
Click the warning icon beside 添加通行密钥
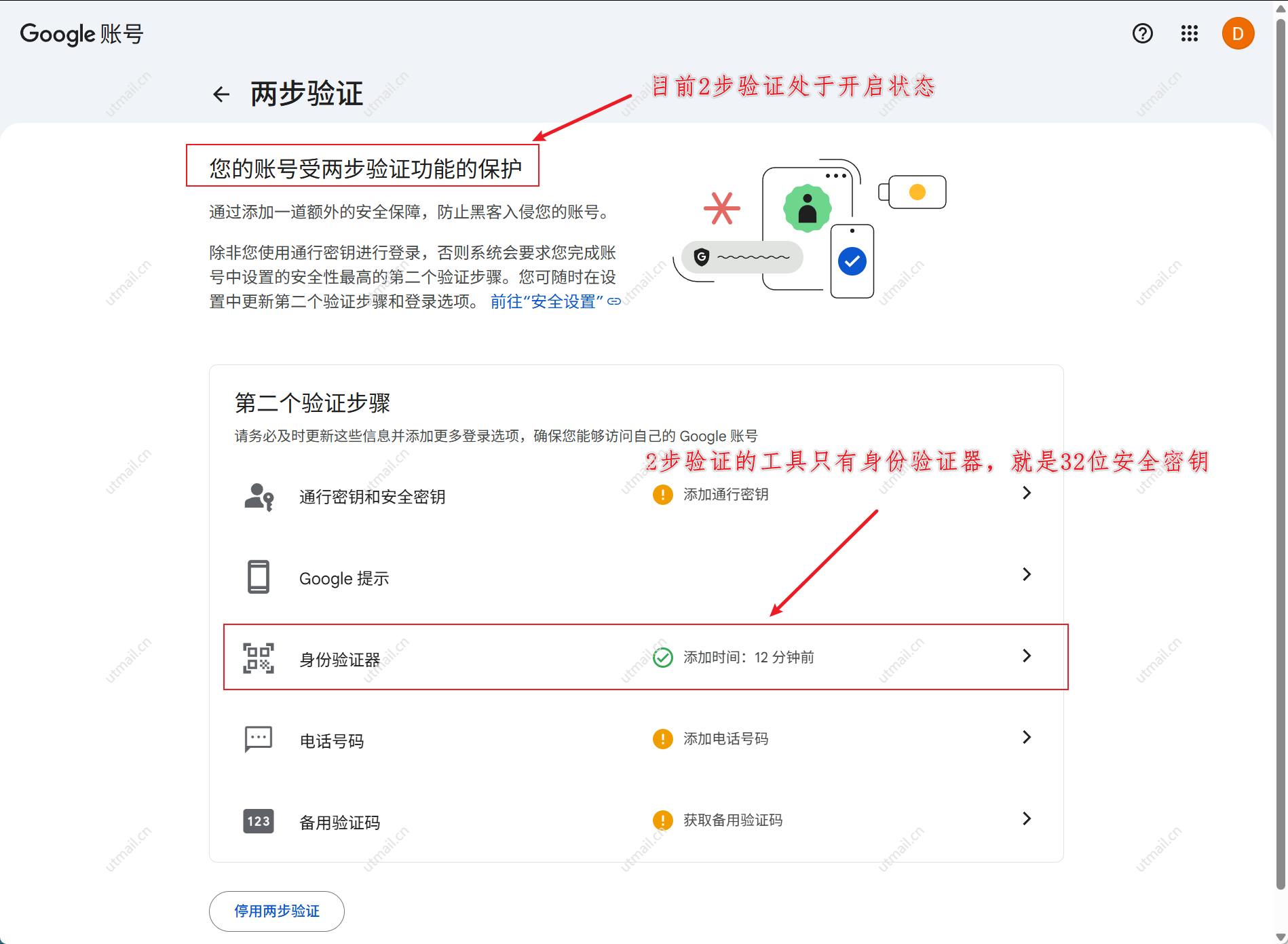(x=662, y=495)
